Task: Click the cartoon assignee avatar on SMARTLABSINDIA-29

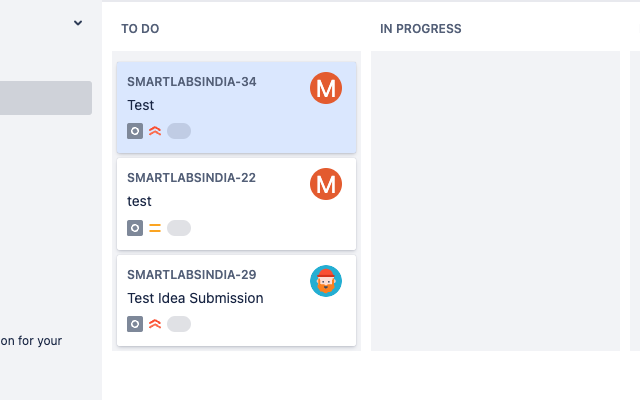Action: pyautogui.click(x=326, y=281)
